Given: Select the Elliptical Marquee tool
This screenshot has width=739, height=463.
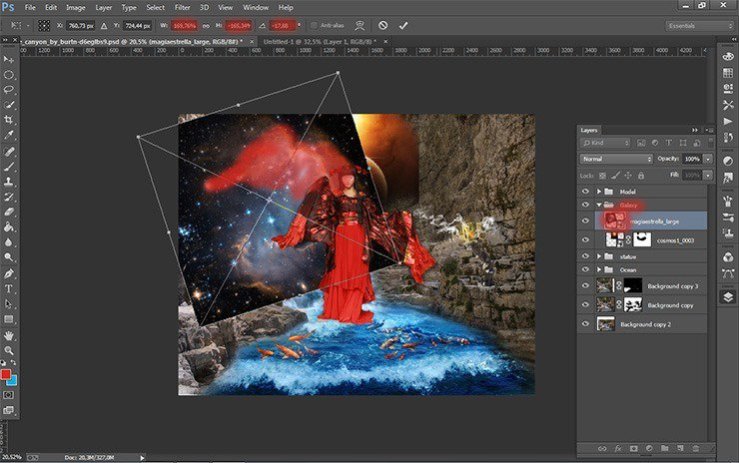Looking at the screenshot, I should coord(9,74).
